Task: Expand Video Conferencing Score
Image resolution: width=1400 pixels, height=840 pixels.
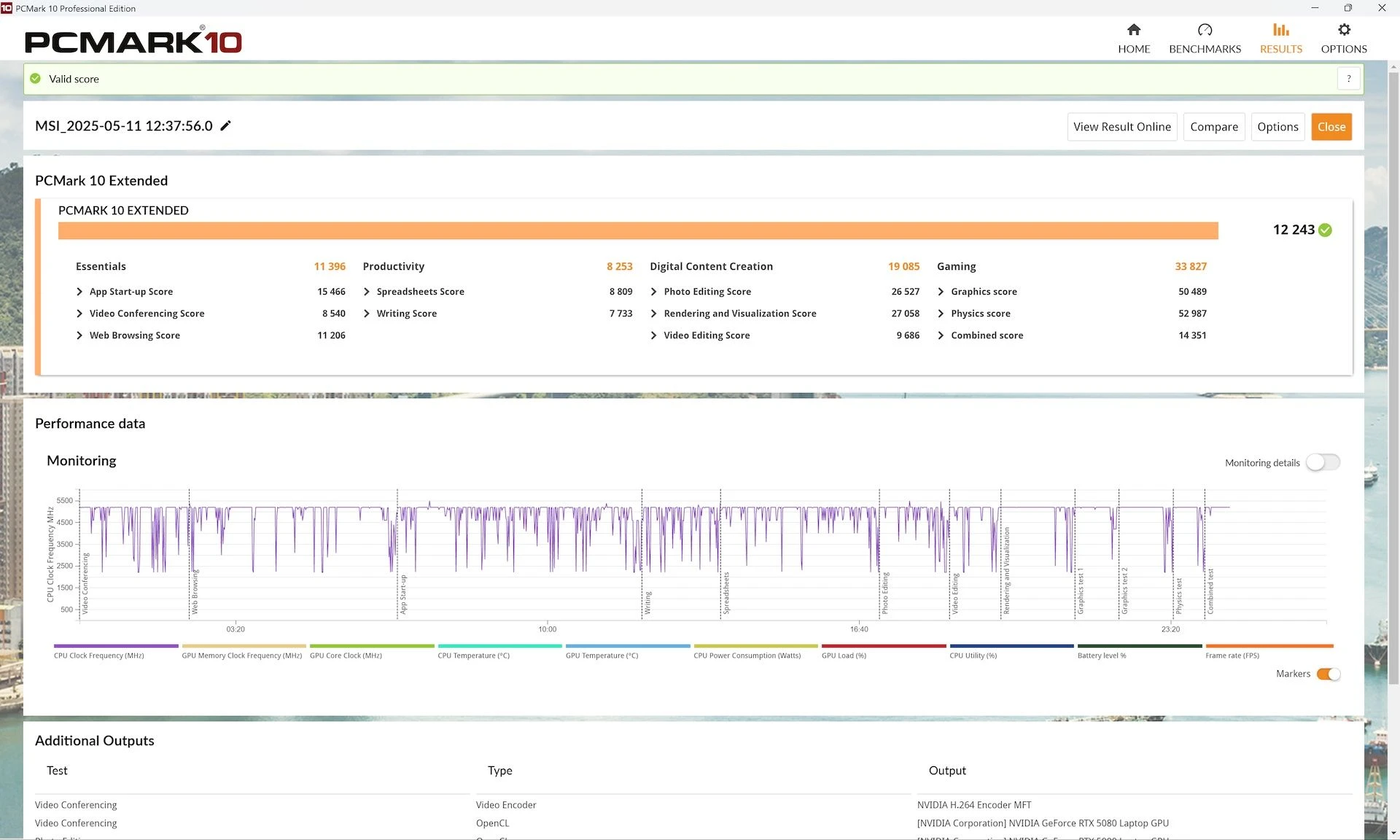Action: coord(79,314)
